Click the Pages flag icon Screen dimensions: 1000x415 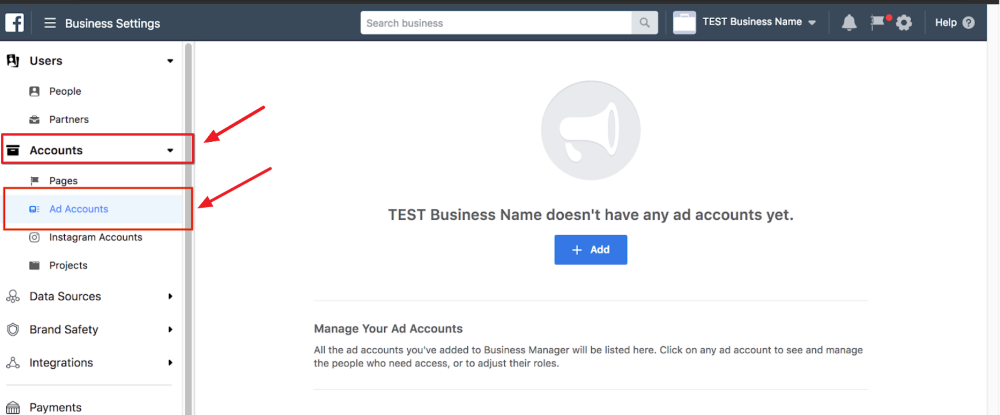pyautogui.click(x=34, y=181)
